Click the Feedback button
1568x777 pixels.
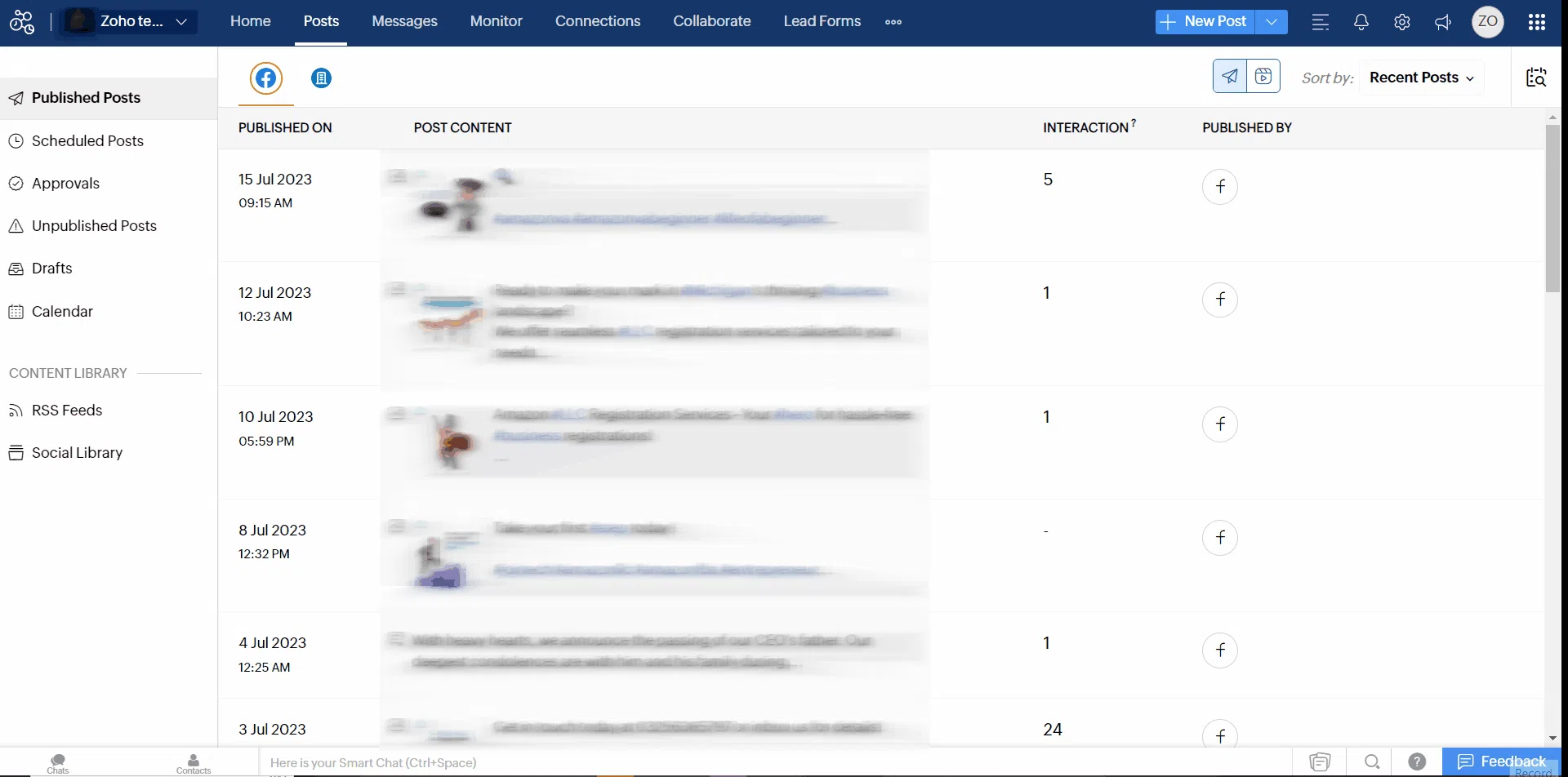point(1501,761)
